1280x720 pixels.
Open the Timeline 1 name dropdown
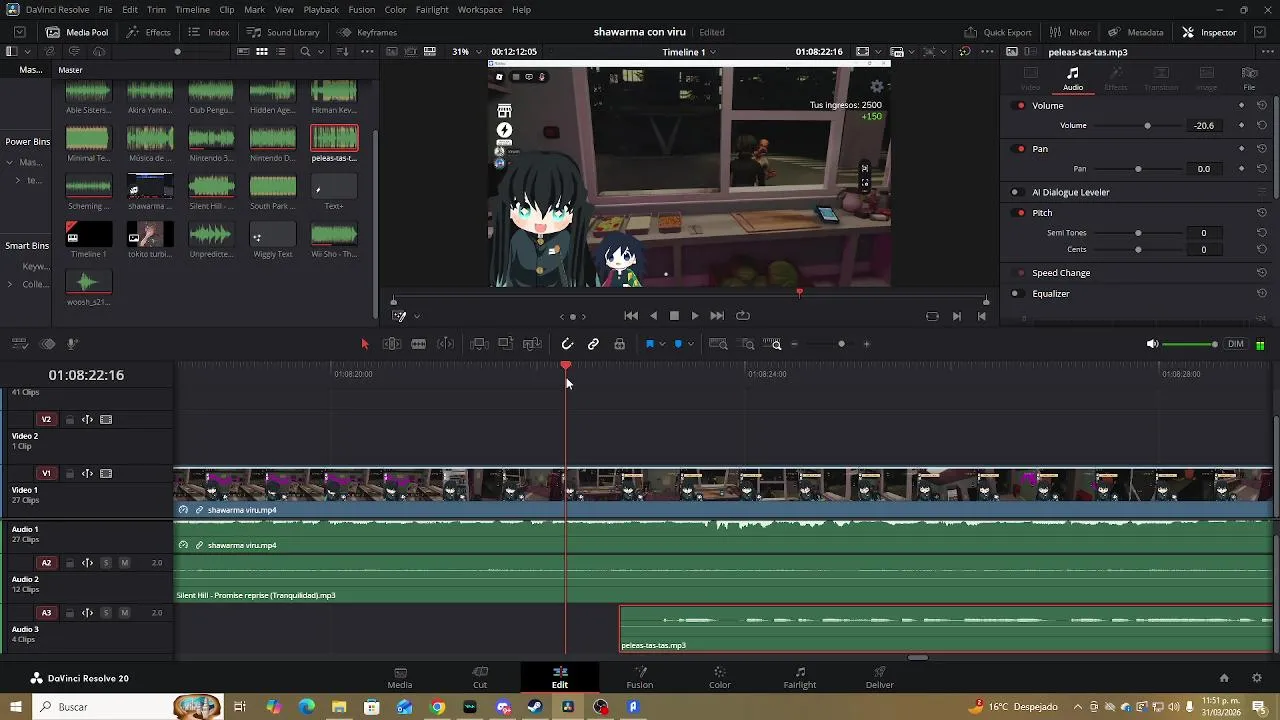click(688, 51)
